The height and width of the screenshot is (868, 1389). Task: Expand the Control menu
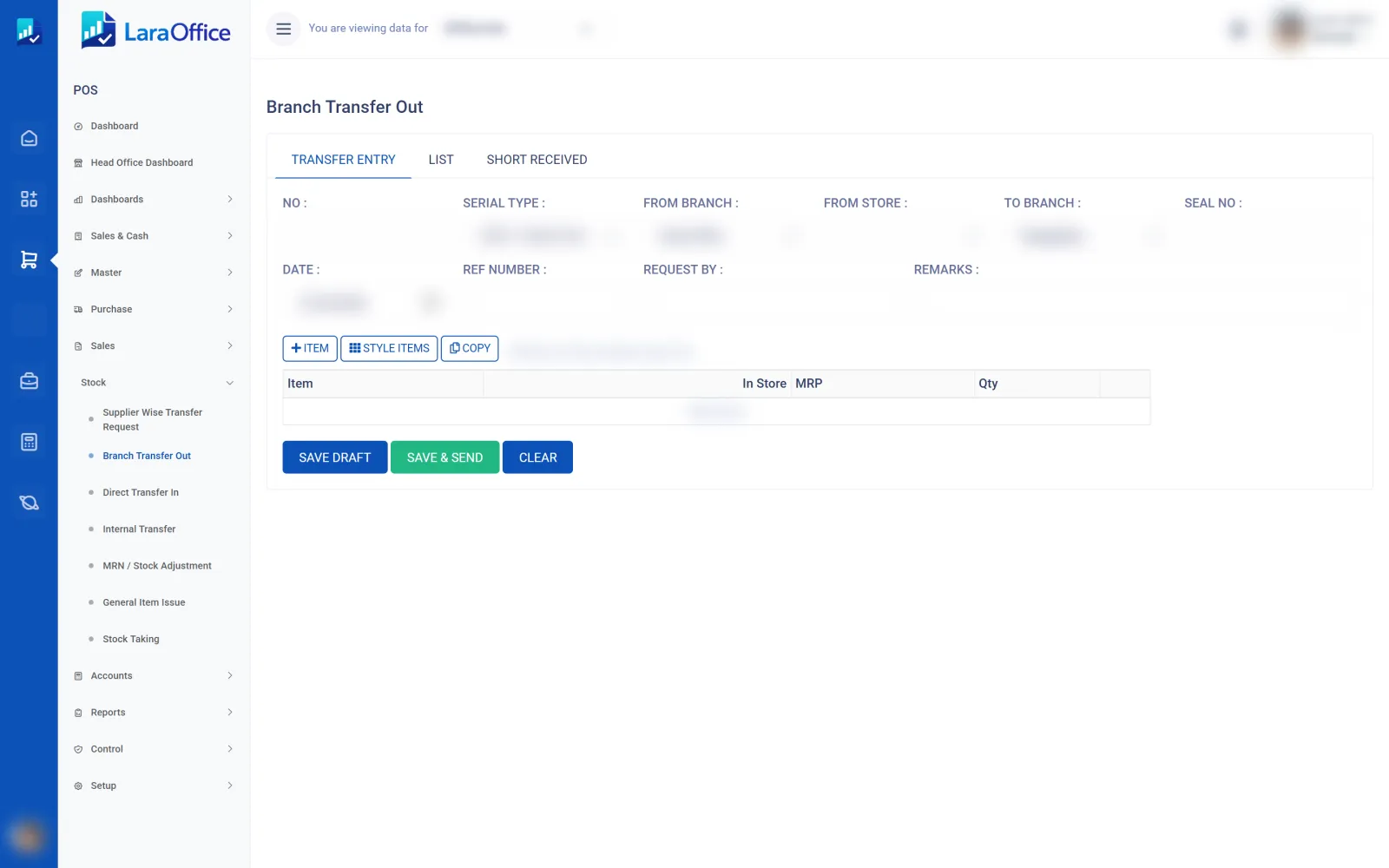[x=154, y=748]
